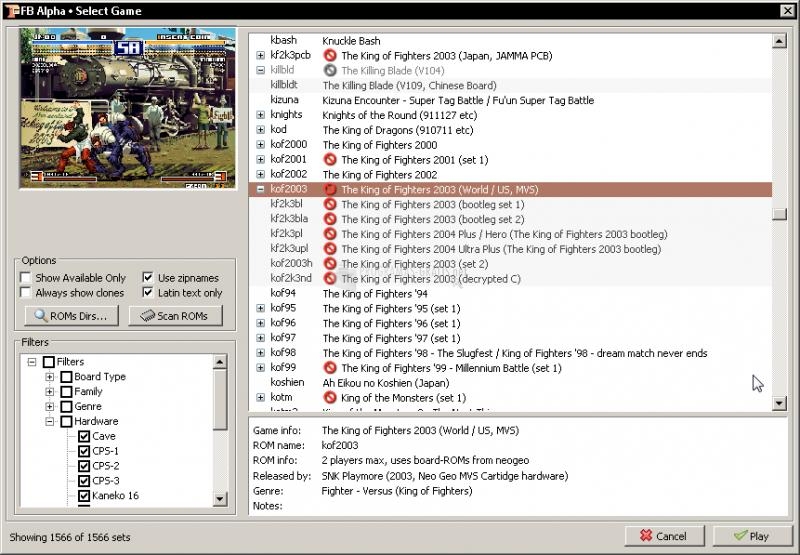Open ROMs Dirs settings
This screenshot has width=800, height=555.
point(71,316)
